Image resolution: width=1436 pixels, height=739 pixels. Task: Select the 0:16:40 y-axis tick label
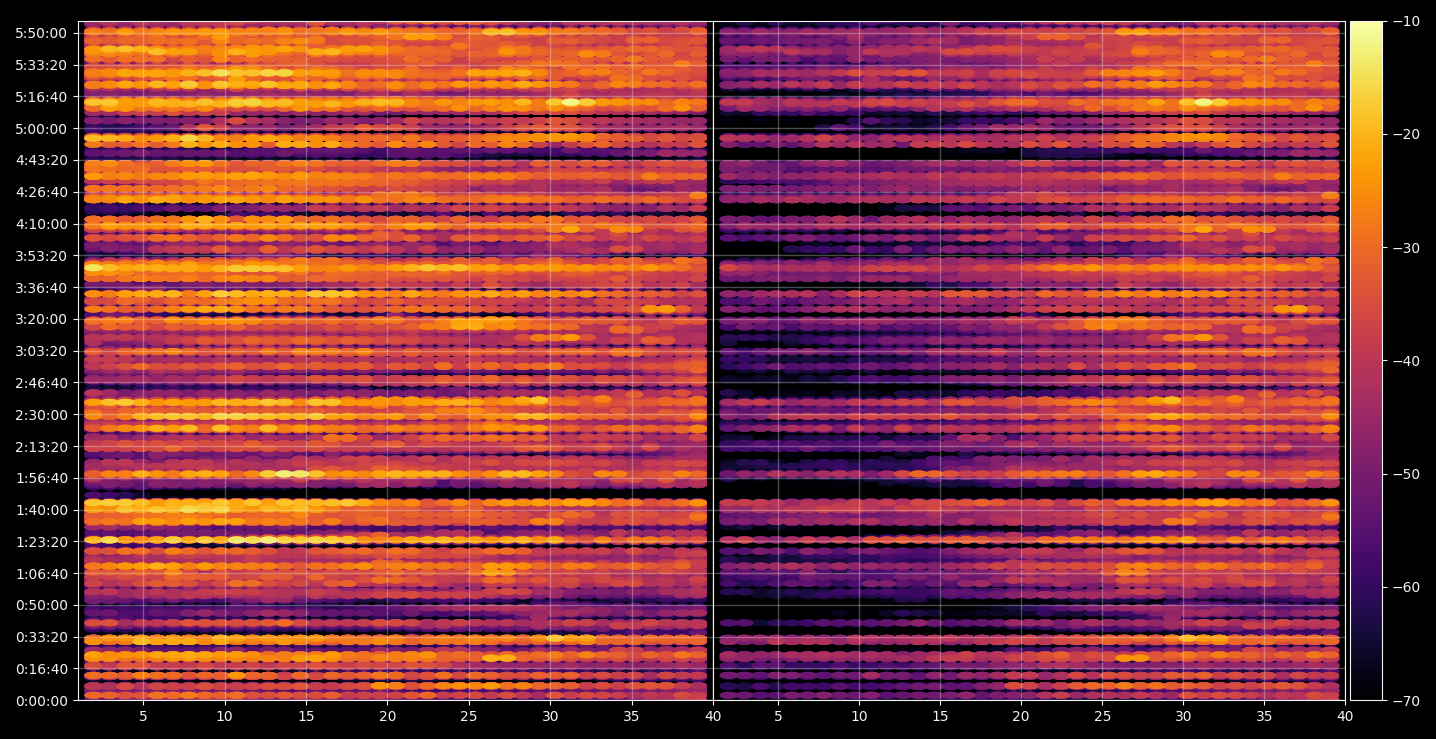point(41,668)
